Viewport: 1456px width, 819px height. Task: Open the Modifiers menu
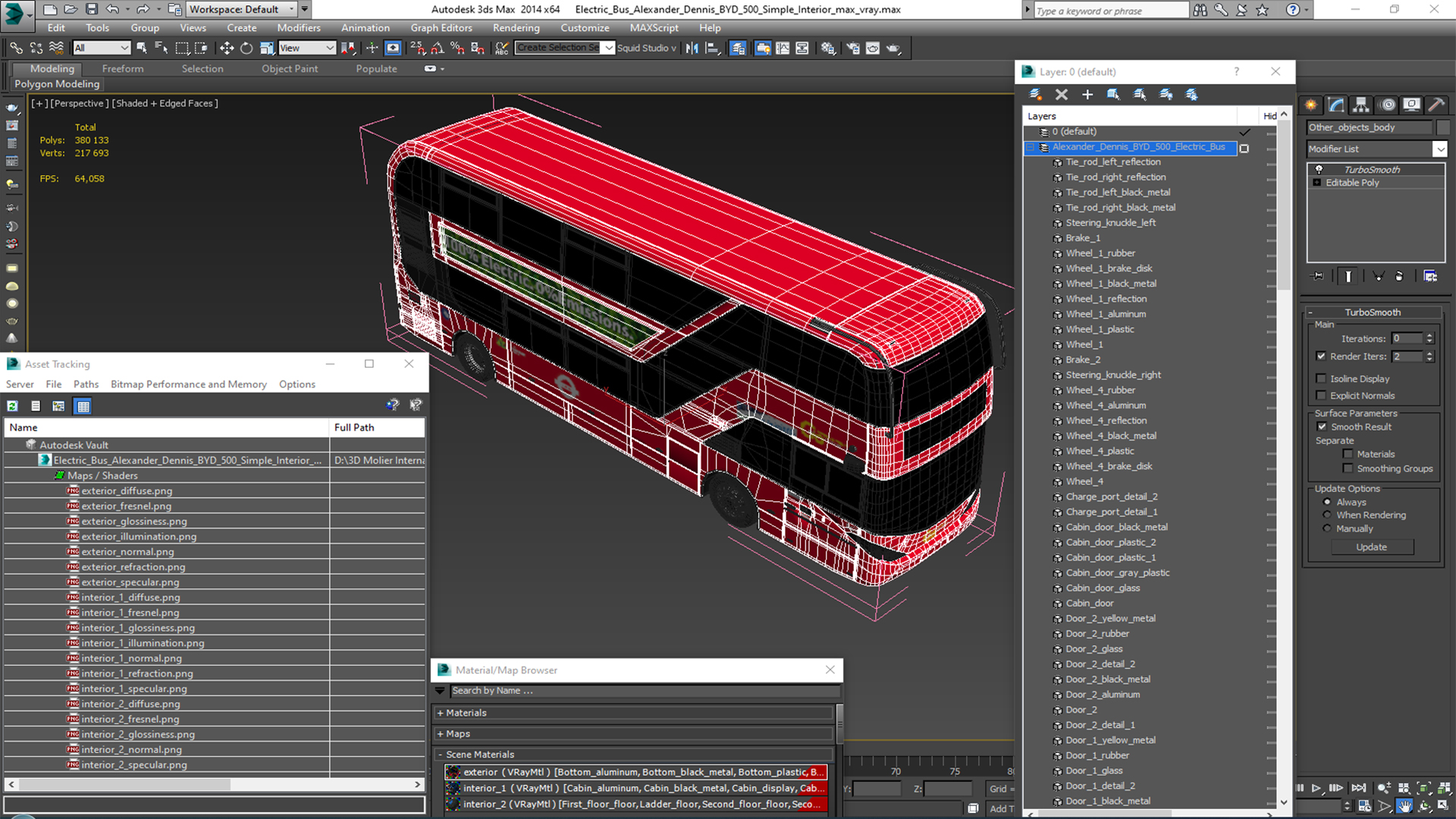pyautogui.click(x=298, y=28)
